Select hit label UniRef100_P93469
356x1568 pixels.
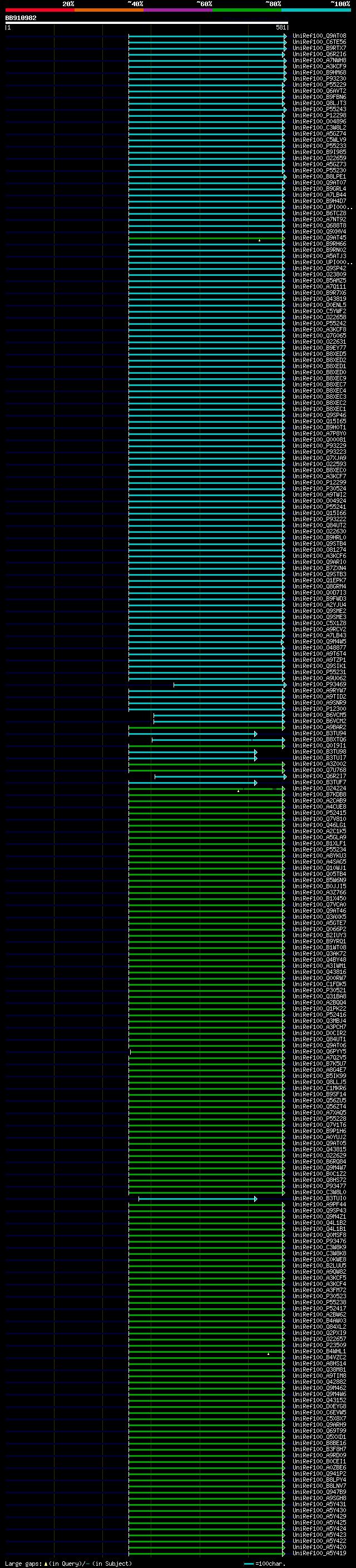point(319,685)
